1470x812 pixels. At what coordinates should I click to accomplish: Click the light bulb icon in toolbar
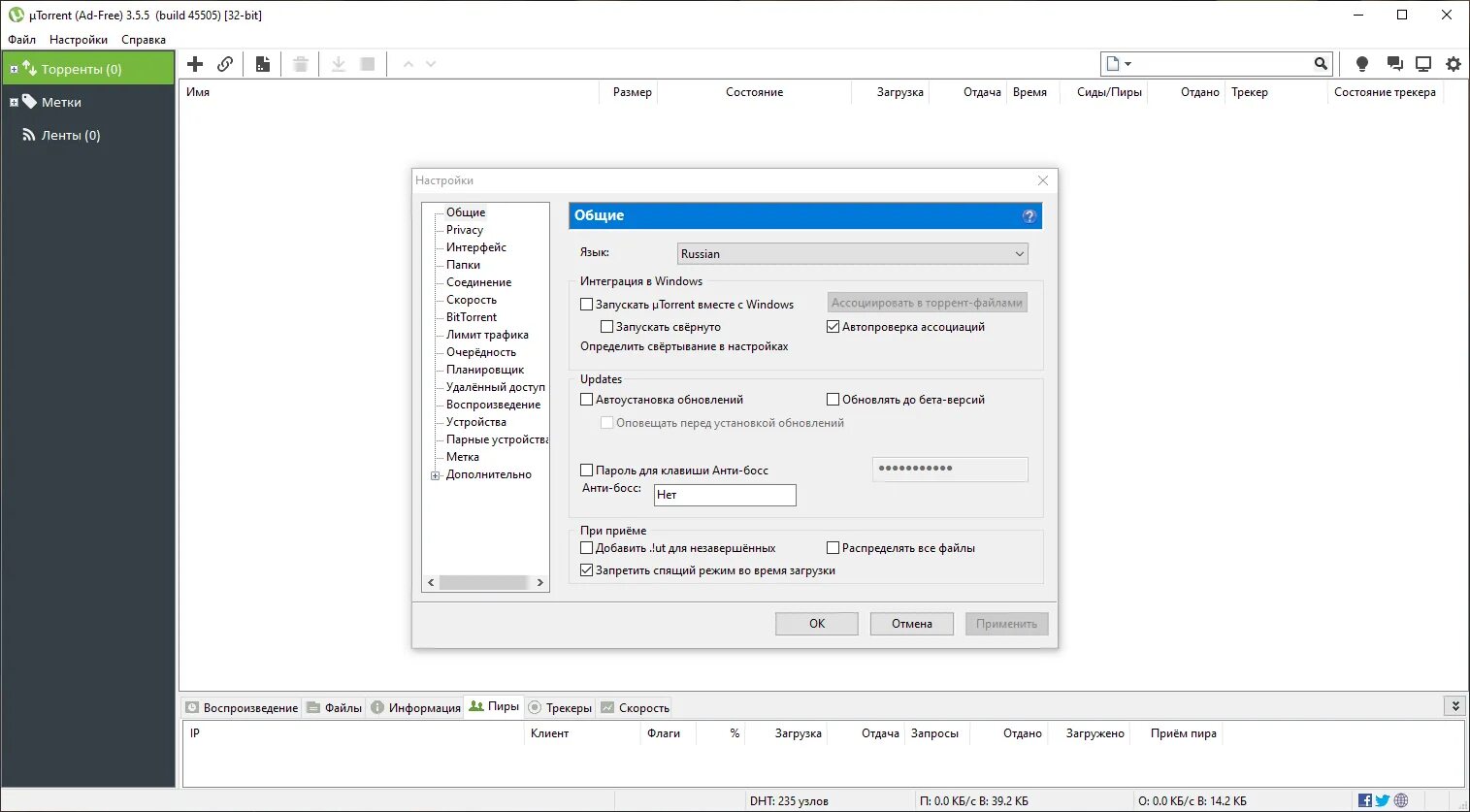pyautogui.click(x=1362, y=64)
